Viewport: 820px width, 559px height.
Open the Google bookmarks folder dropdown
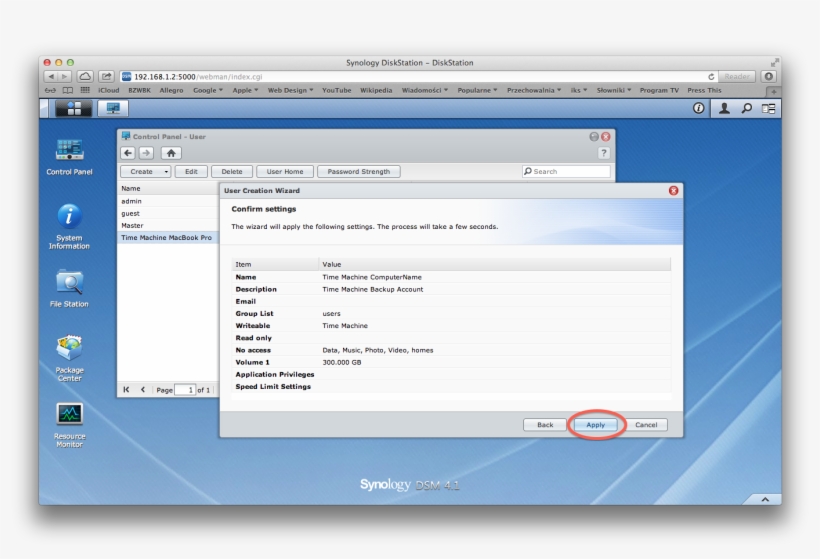click(206, 90)
